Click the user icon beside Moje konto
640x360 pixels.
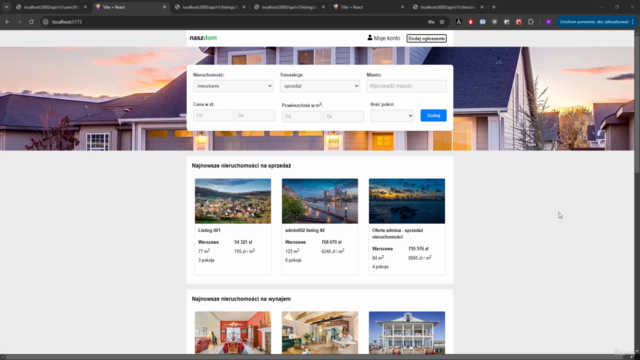(370, 38)
